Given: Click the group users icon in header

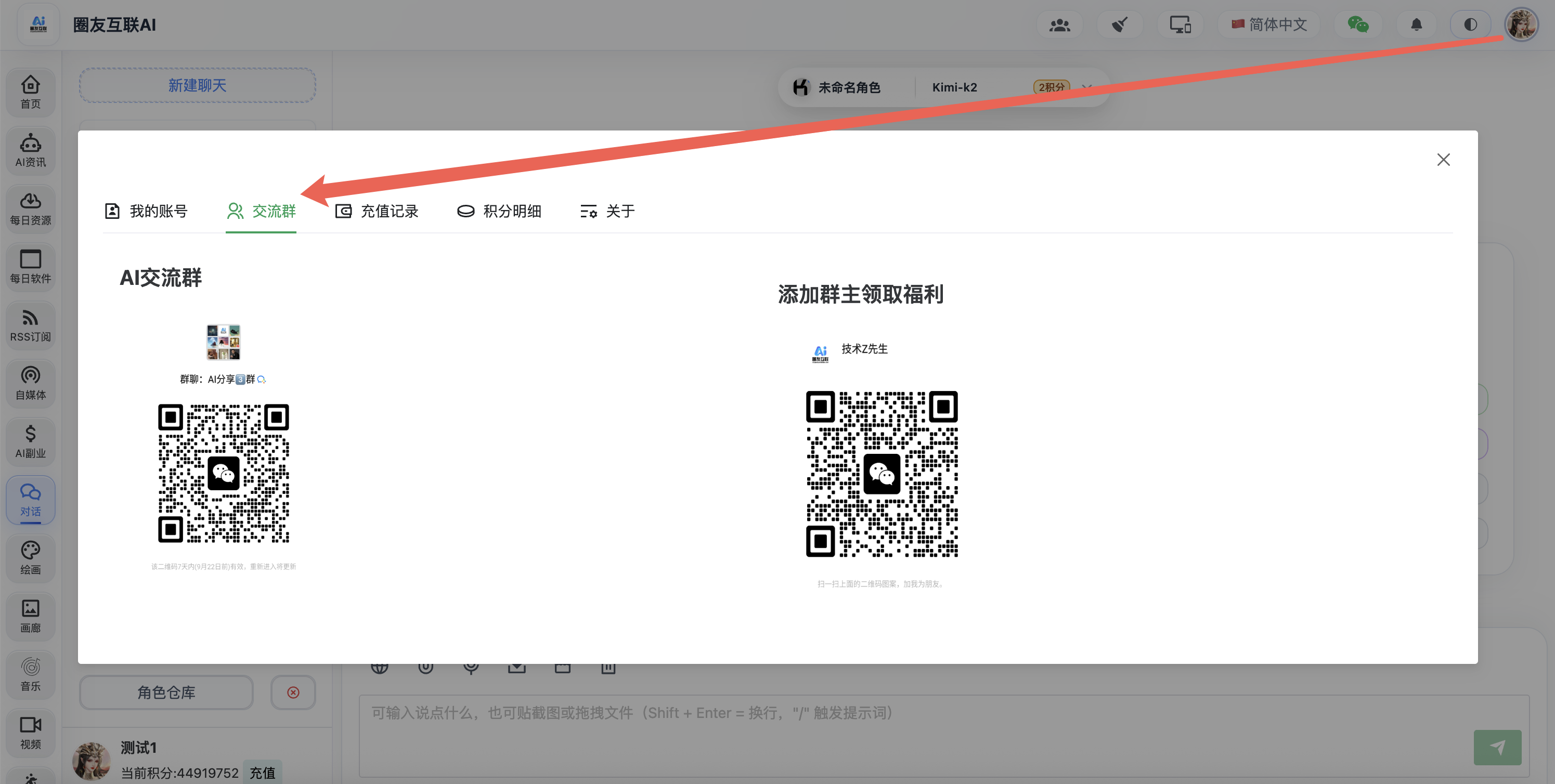Looking at the screenshot, I should [1059, 25].
